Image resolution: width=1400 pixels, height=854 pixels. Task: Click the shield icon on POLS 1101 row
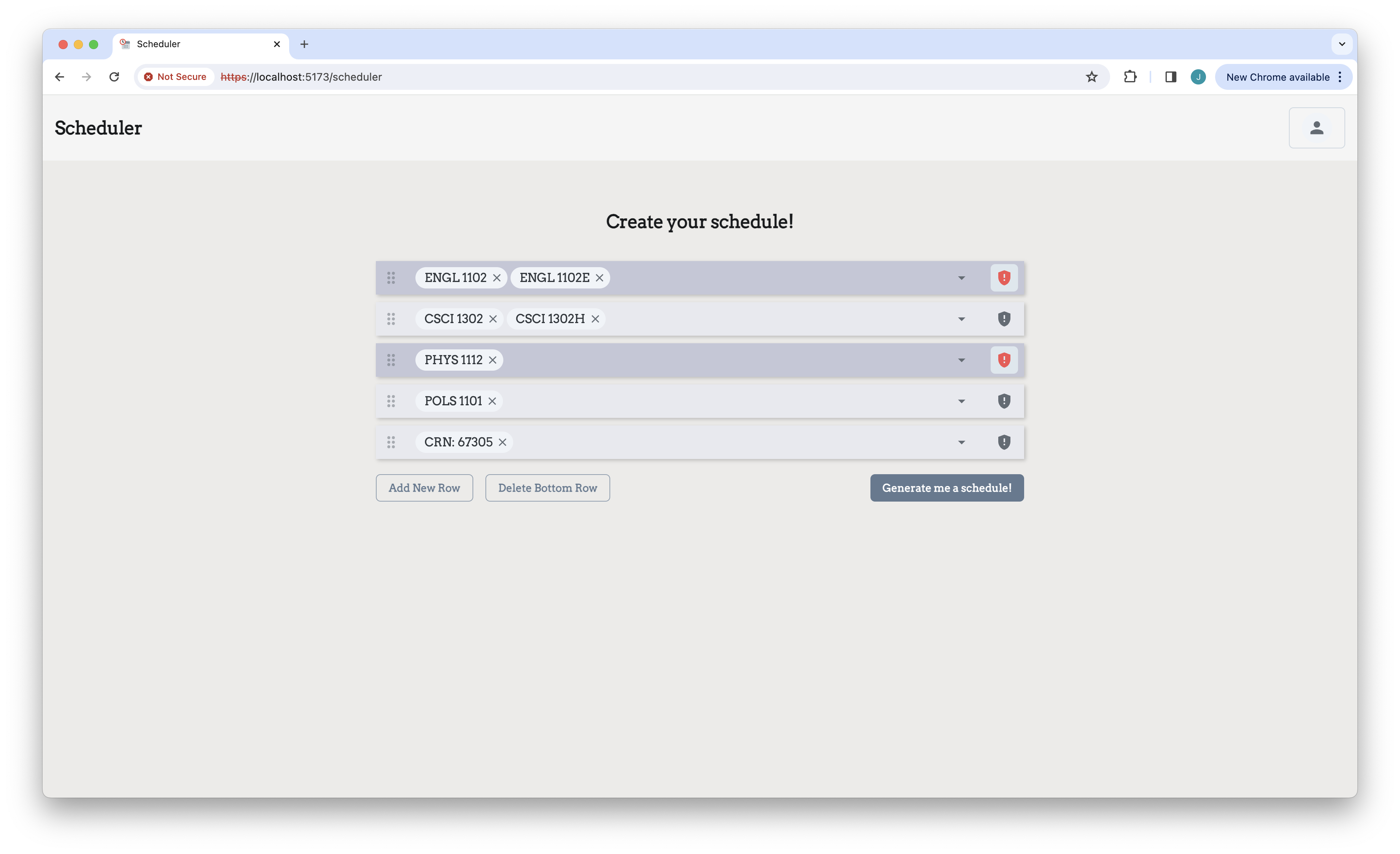[x=1004, y=401]
